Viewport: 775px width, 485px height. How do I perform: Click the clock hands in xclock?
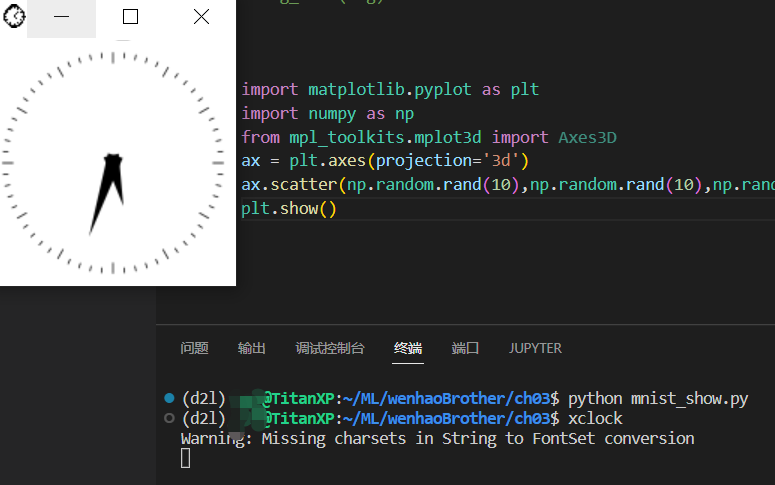(108, 193)
